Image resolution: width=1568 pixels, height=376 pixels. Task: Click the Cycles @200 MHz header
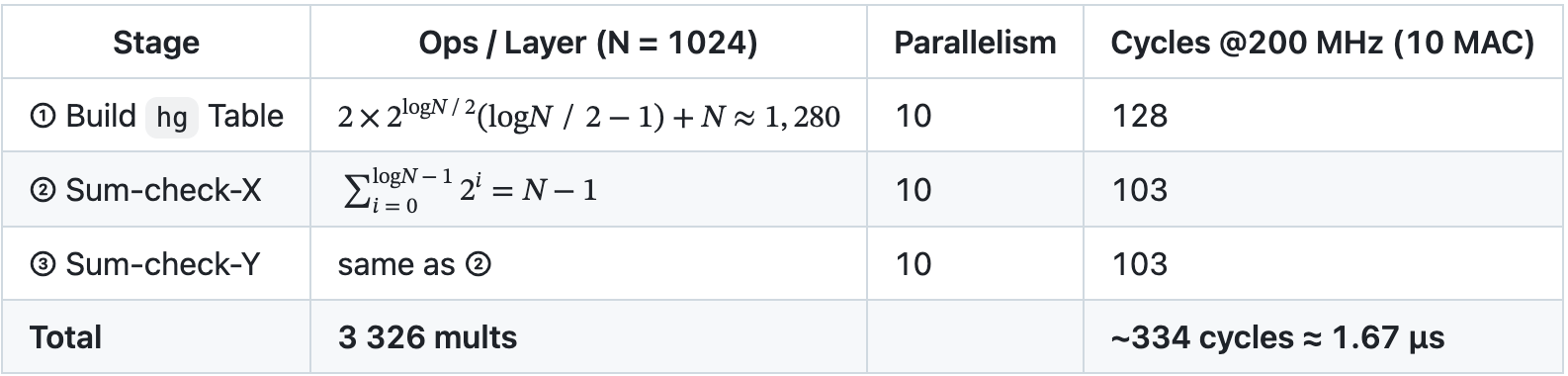point(1323,43)
